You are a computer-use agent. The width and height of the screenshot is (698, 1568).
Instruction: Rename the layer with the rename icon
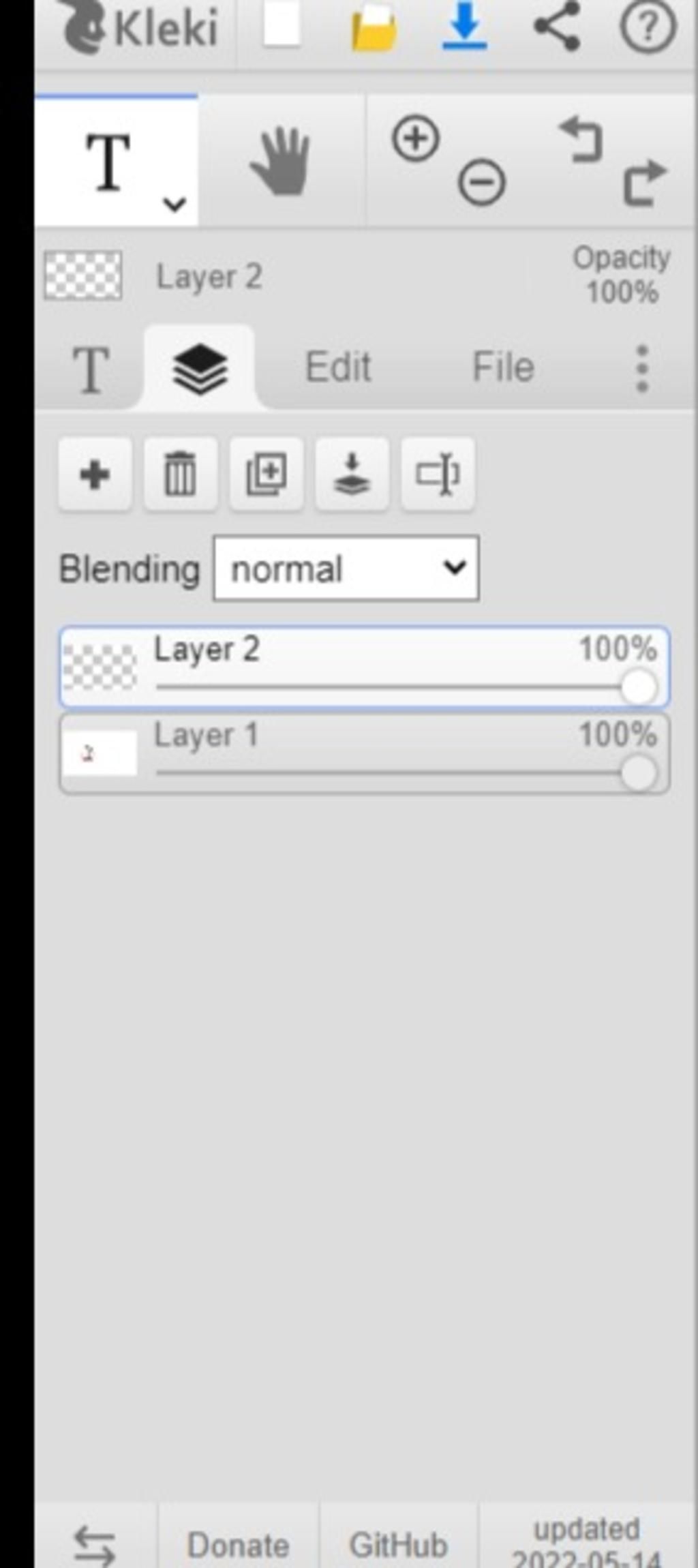click(x=438, y=474)
